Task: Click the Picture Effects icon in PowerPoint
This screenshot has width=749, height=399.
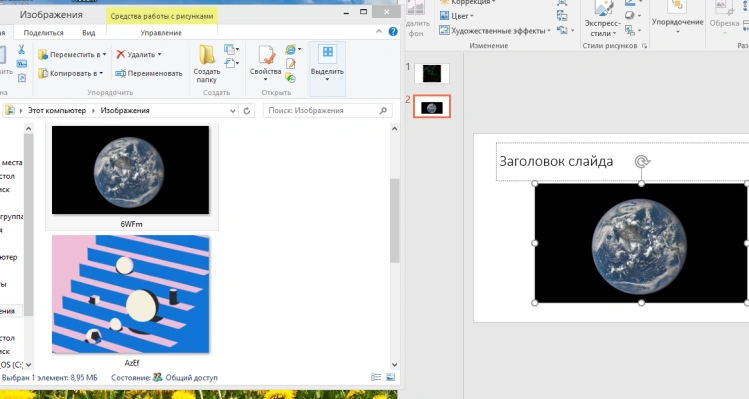Action: [x=630, y=16]
